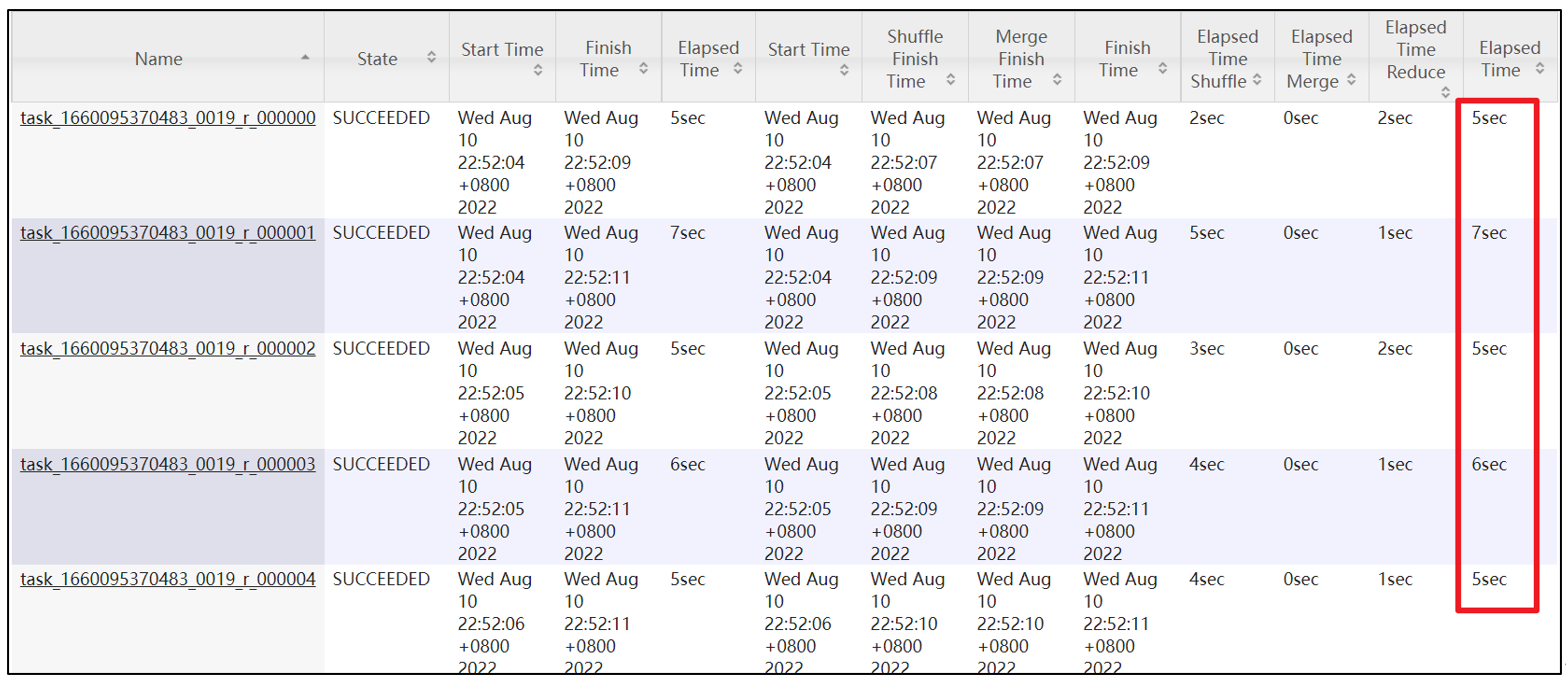Click the State column sort icon

point(431,59)
